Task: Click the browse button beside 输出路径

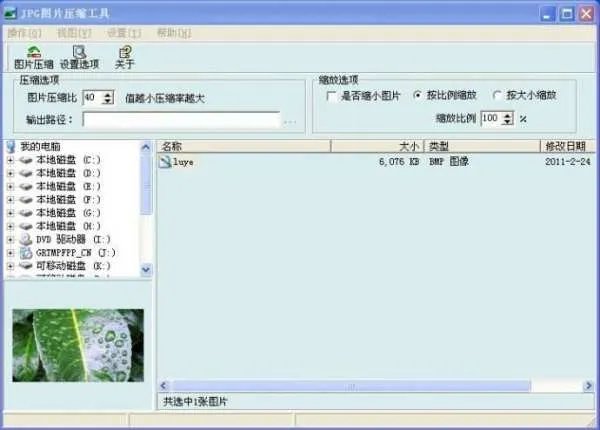Action: click(290, 121)
